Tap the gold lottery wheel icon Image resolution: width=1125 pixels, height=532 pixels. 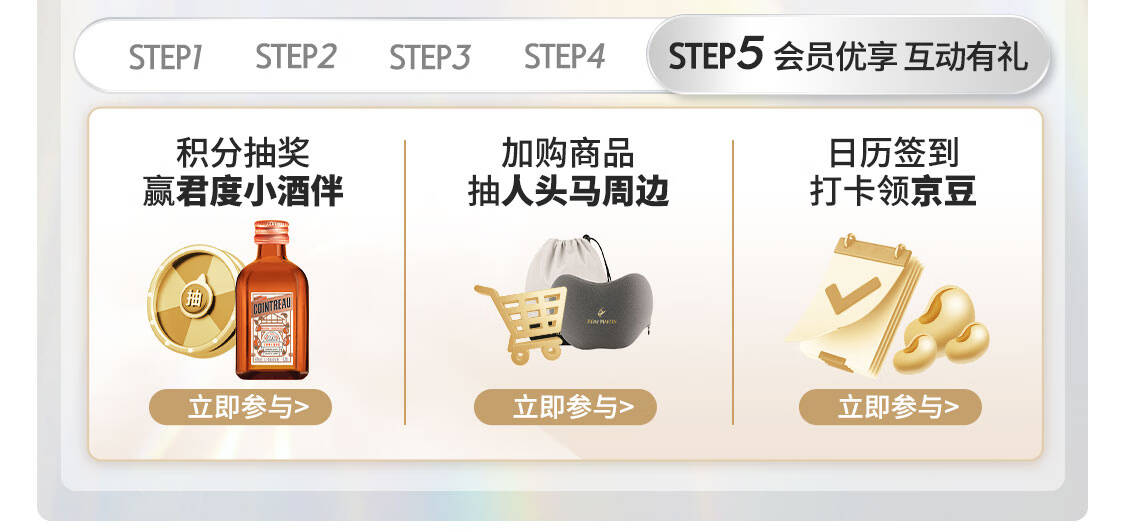(x=192, y=299)
